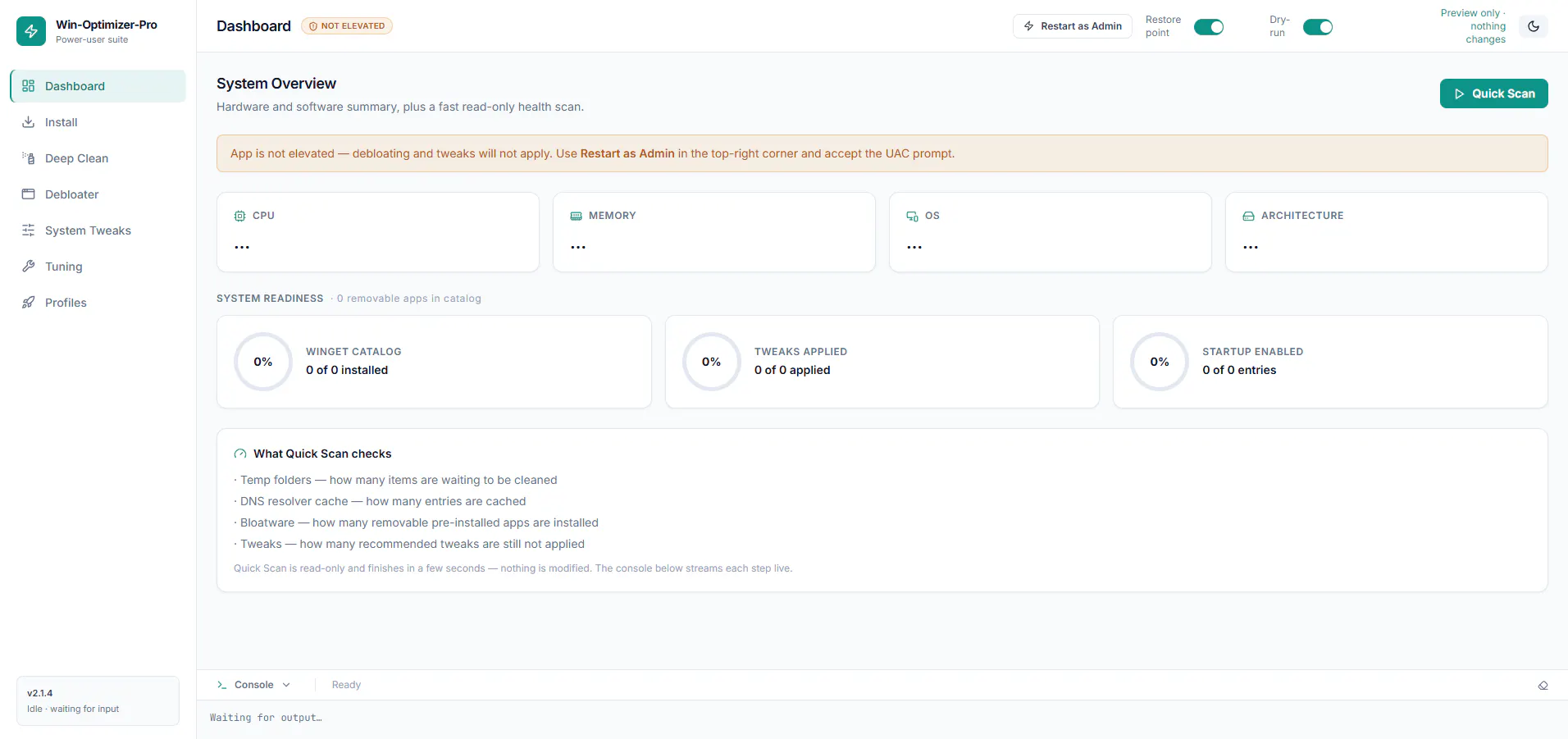Click the Profiles rocket icon

click(28, 303)
